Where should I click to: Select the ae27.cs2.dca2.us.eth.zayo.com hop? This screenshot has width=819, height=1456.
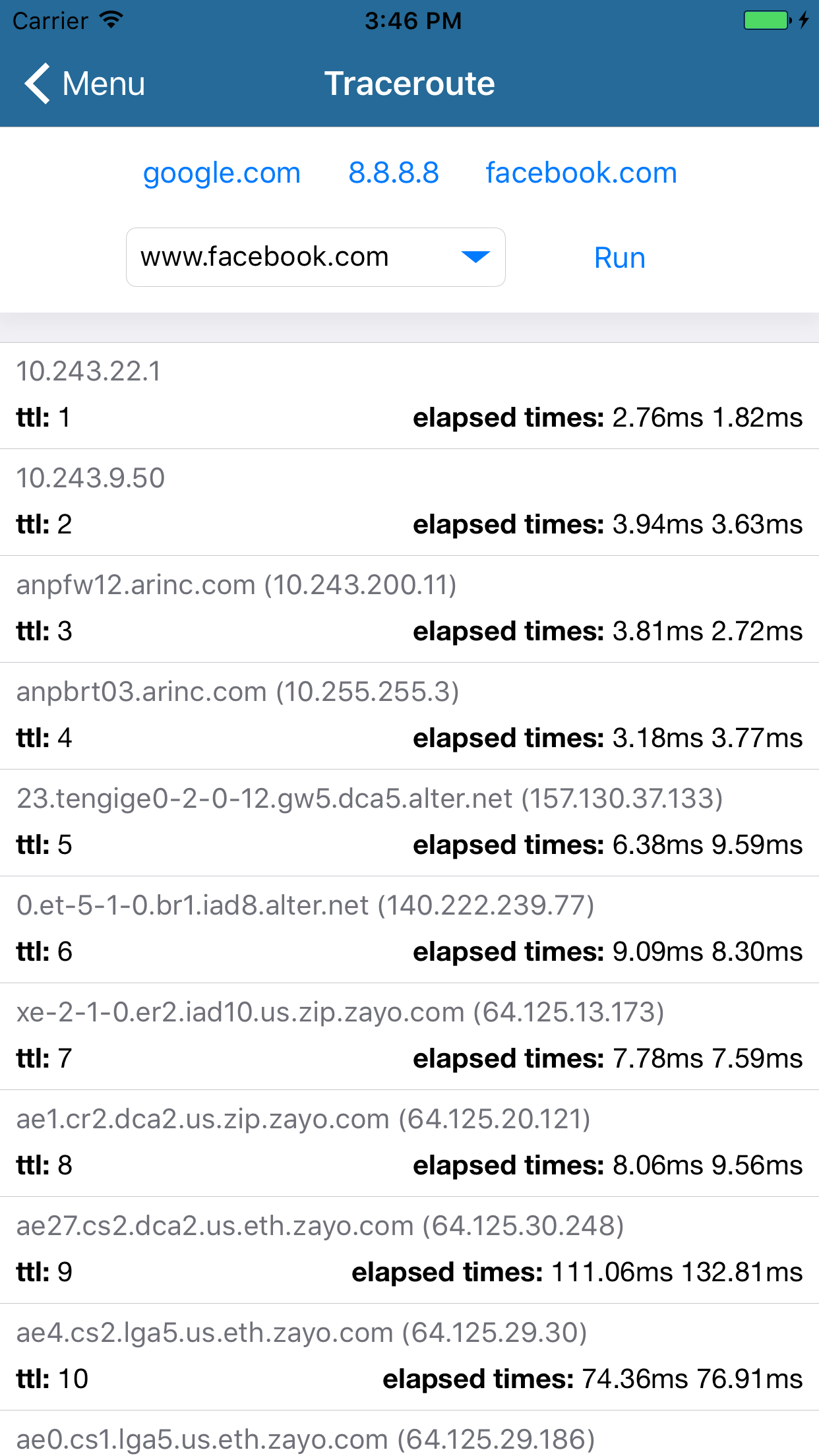[409, 1246]
